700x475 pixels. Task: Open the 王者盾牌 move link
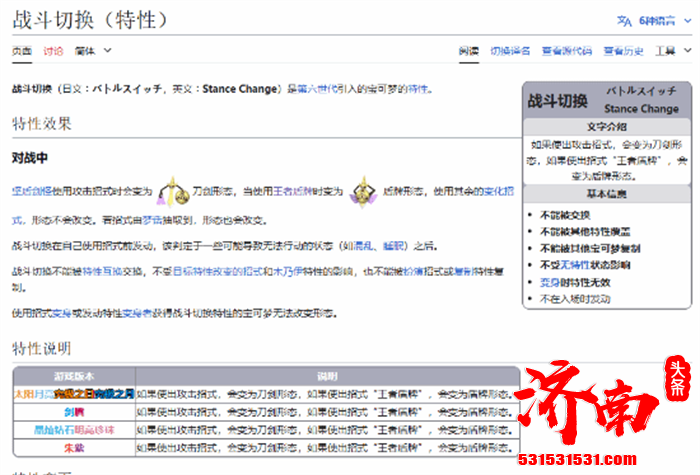pyautogui.click(x=297, y=191)
